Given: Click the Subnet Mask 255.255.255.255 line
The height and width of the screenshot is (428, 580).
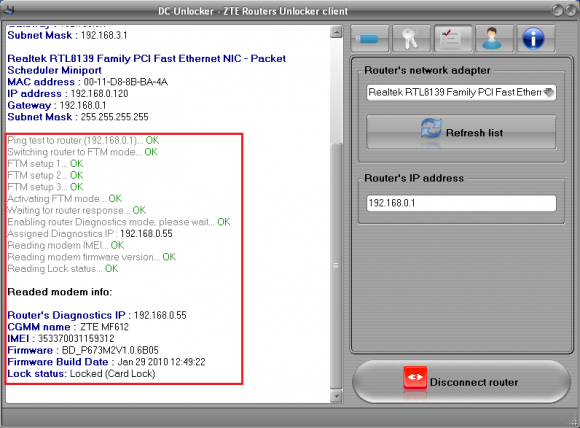Looking at the screenshot, I should point(78,117).
